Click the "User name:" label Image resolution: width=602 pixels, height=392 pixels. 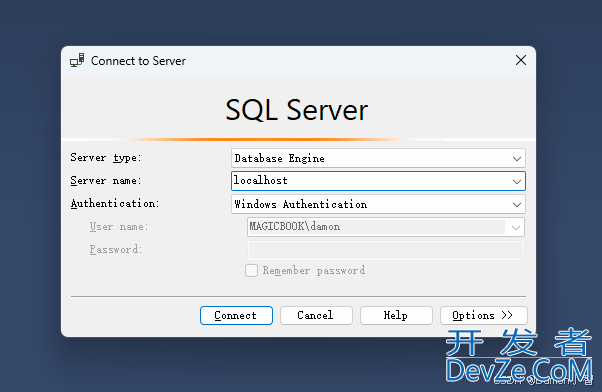(x=119, y=227)
